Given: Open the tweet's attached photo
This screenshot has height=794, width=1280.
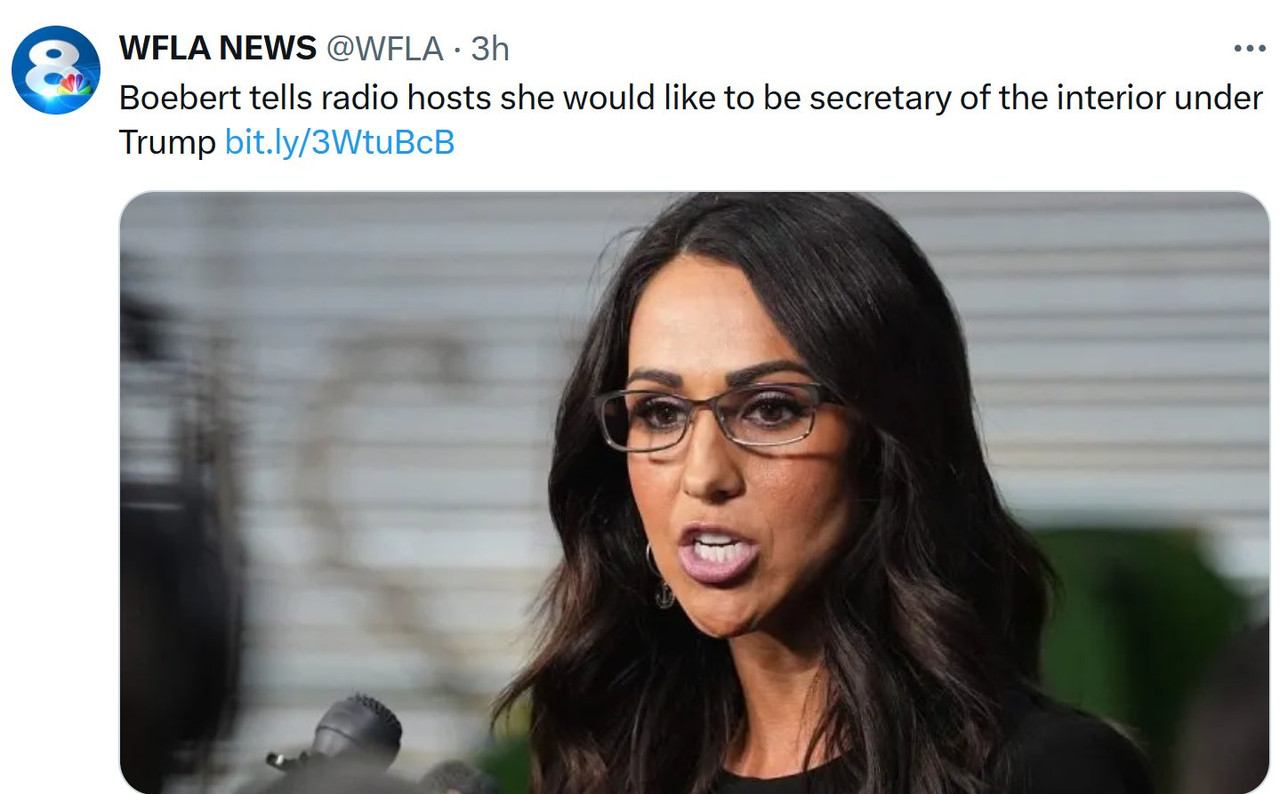Looking at the screenshot, I should [x=694, y=492].
